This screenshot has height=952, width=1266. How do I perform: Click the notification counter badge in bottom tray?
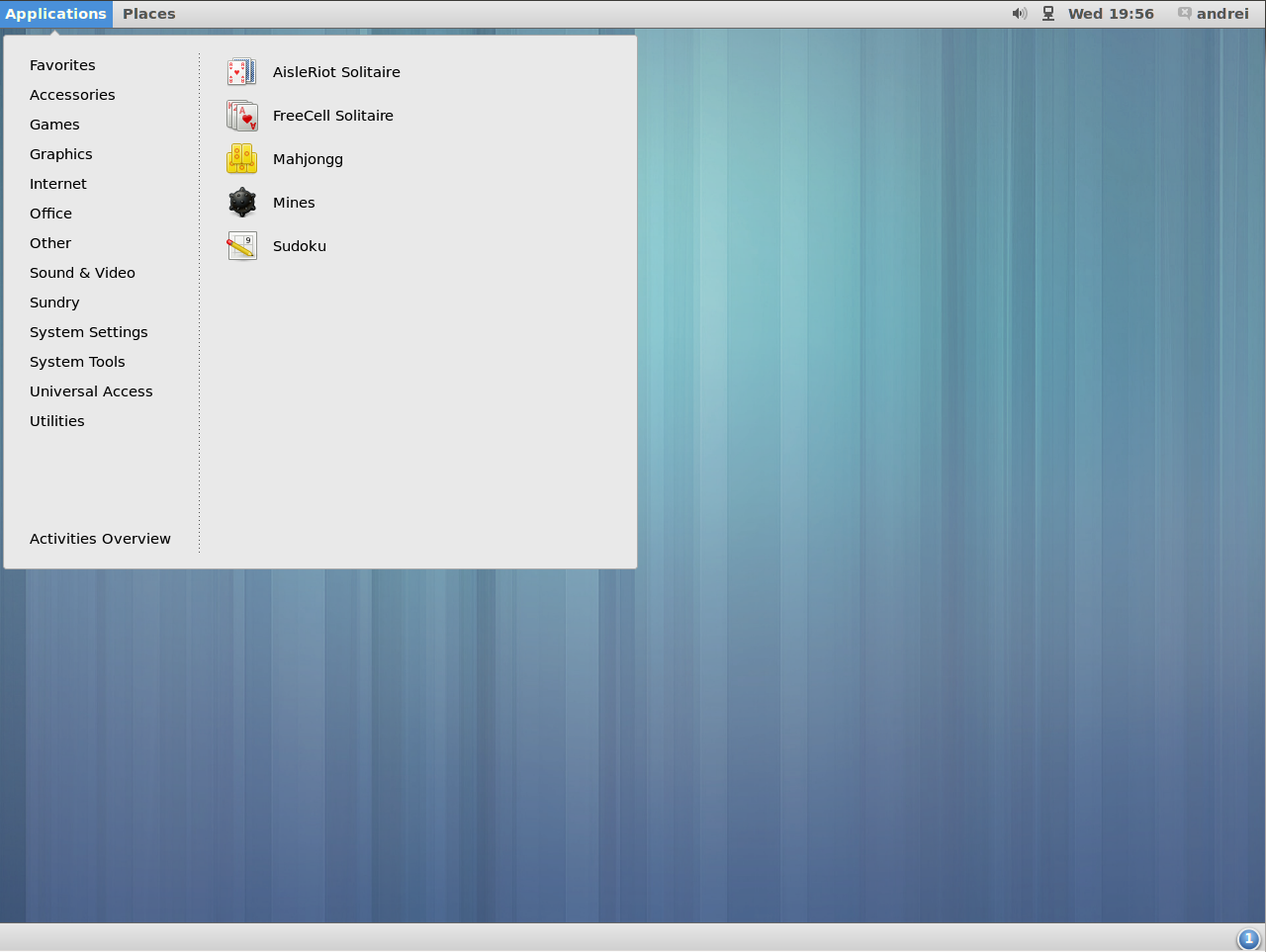coord(1248,939)
